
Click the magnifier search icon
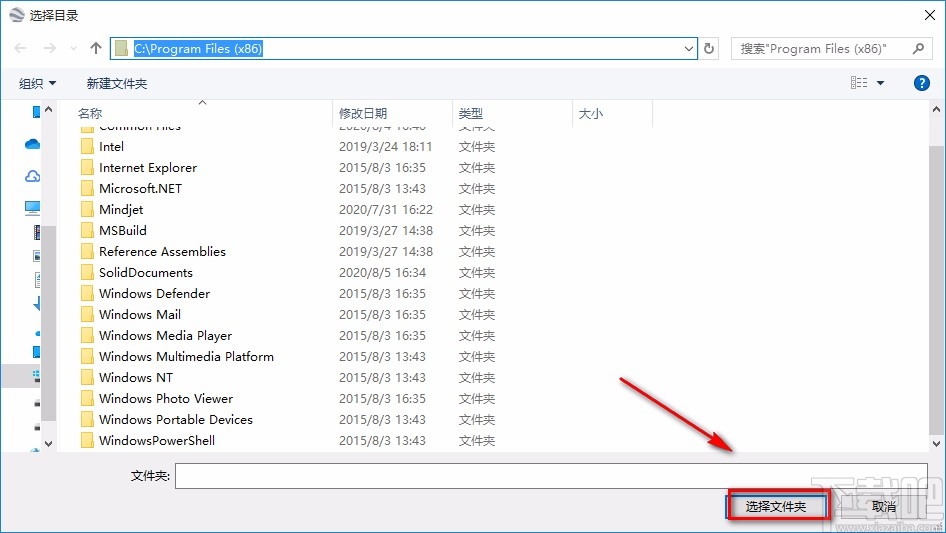coord(918,48)
